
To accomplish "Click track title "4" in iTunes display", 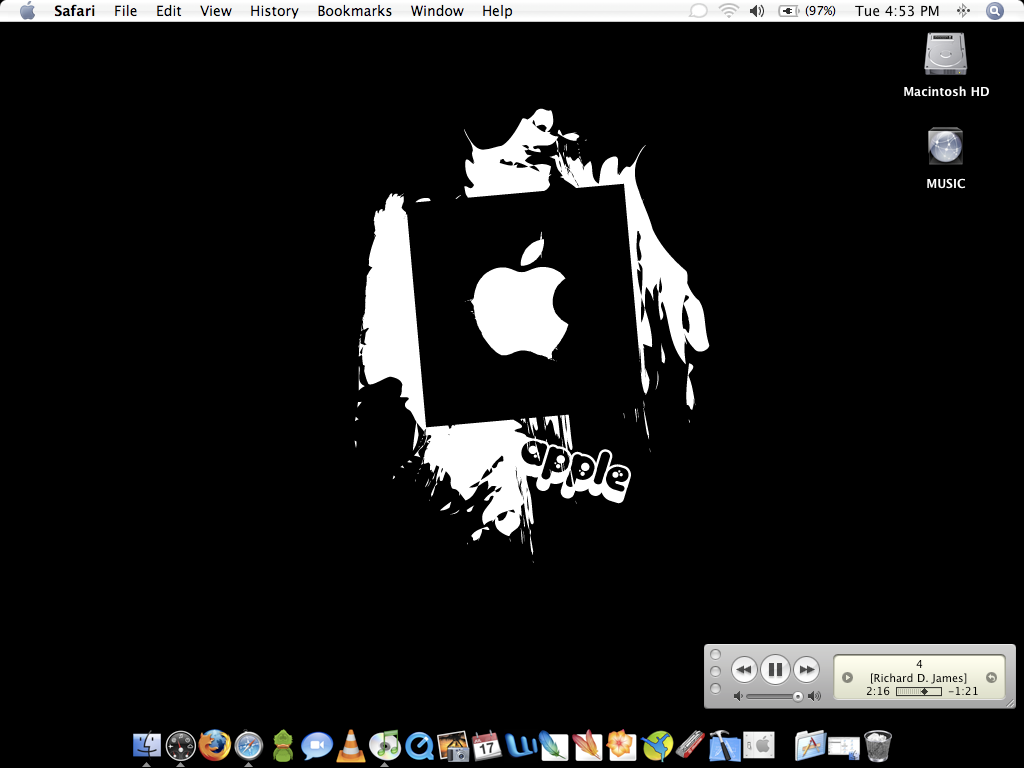I will 919,664.
